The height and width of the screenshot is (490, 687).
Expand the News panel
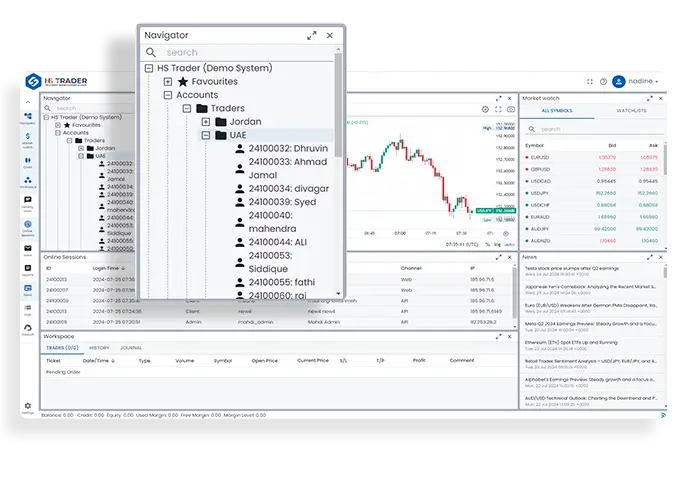pyautogui.click(x=650, y=257)
